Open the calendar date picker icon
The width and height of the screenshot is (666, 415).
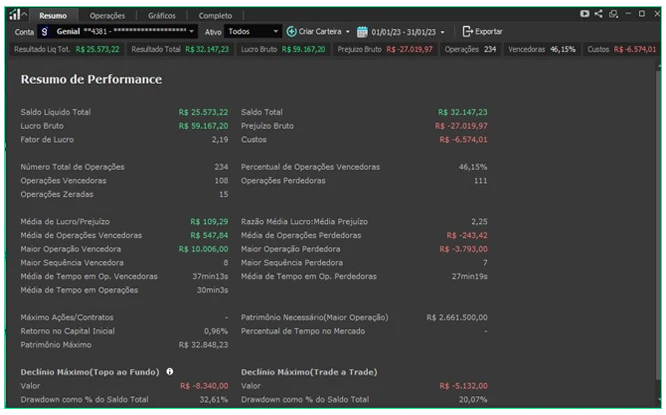coord(362,32)
